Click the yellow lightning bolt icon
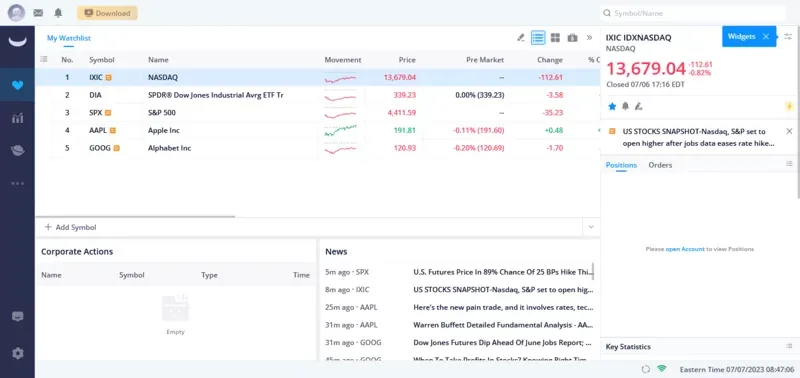The height and width of the screenshot is (378, 800). (789, 106)
